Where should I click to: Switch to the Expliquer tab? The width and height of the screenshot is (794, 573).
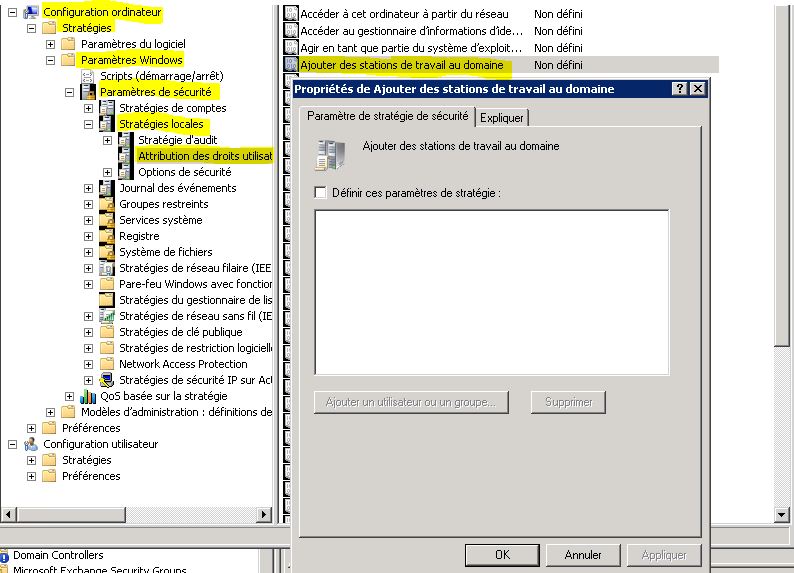pyautogui.click(x=501, y=118)
